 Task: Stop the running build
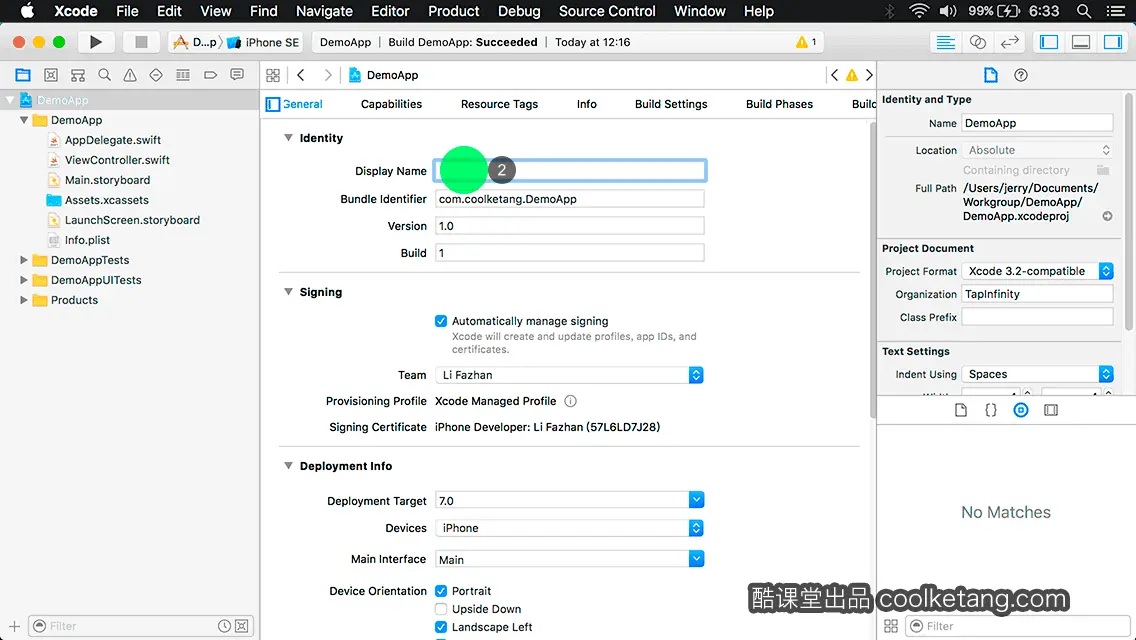point(141,42)
